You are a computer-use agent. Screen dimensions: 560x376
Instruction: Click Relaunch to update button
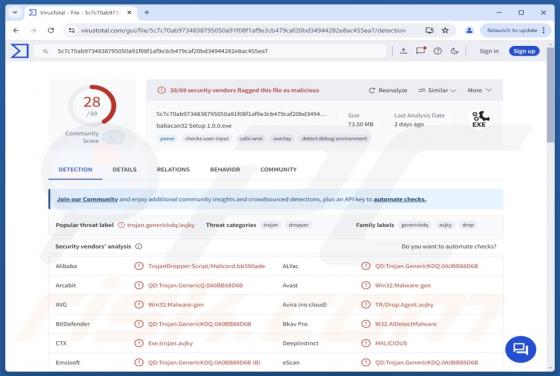512,30
